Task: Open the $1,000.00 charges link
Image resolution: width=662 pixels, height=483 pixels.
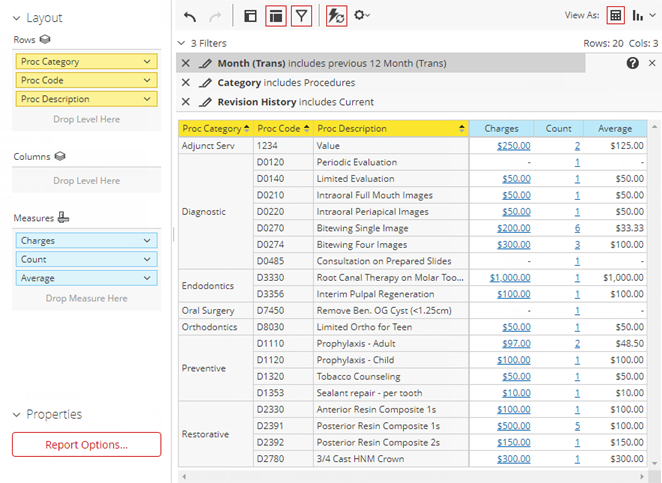Action: coord(510,279)
